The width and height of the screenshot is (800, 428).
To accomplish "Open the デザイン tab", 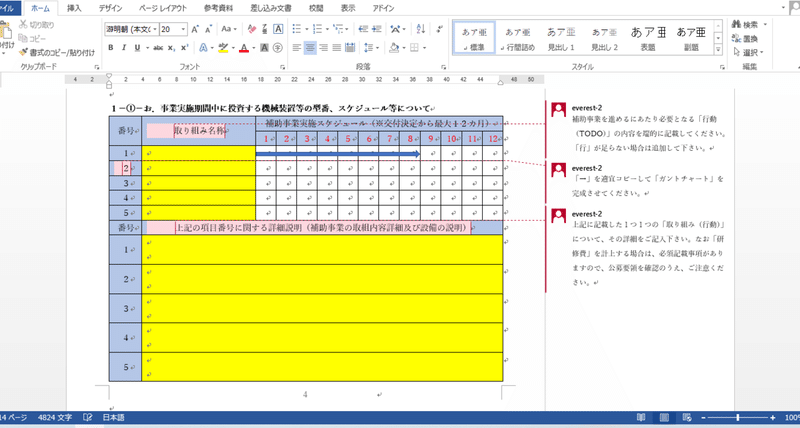I will 111,8.
